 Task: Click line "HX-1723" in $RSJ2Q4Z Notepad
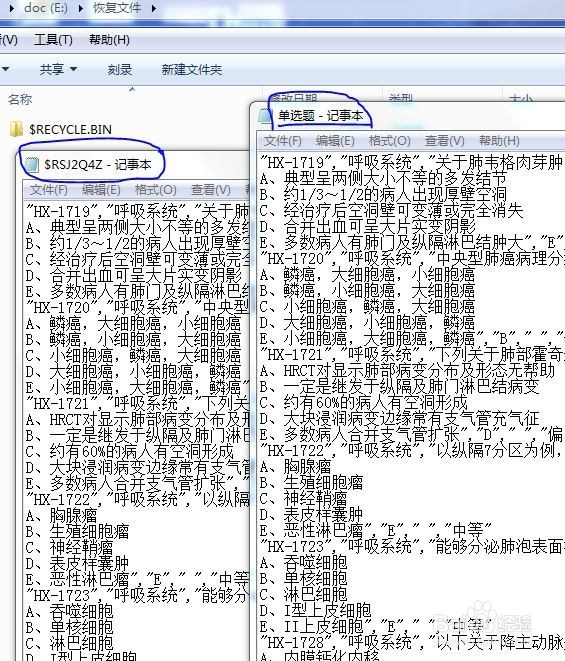click(x=137, y=596)
